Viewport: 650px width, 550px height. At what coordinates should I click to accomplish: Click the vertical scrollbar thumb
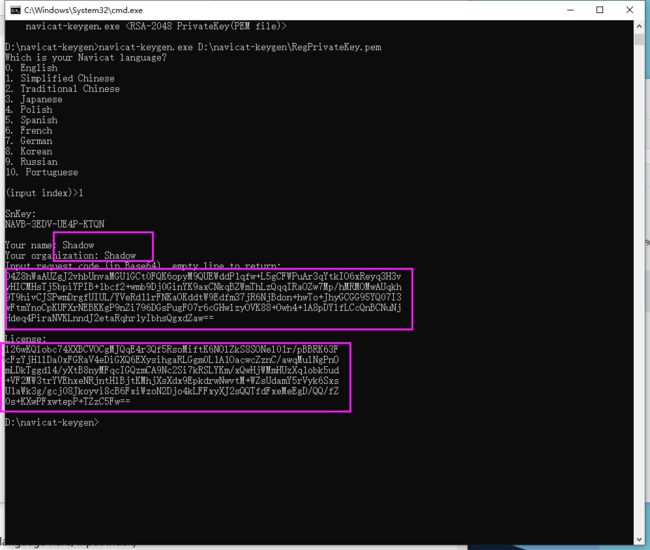pos(638,40)
